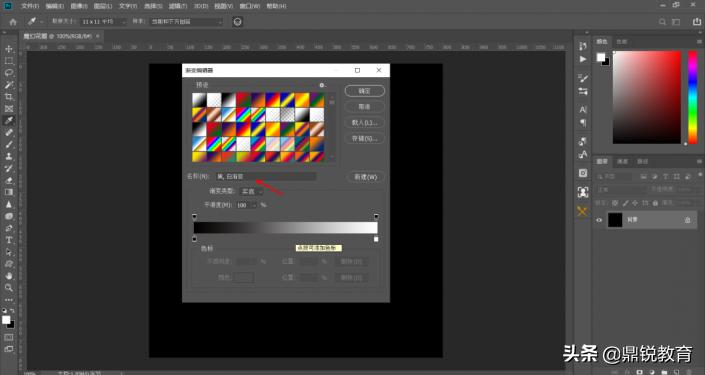The height and width of the screenshot is (375, 705).
Task: Open the layer filter kind dropdown
Action: click(615, 177)
